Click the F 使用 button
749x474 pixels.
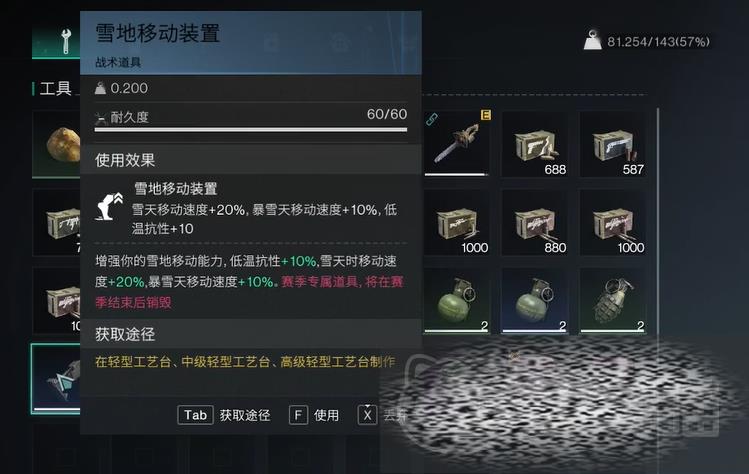click(314, 415)
